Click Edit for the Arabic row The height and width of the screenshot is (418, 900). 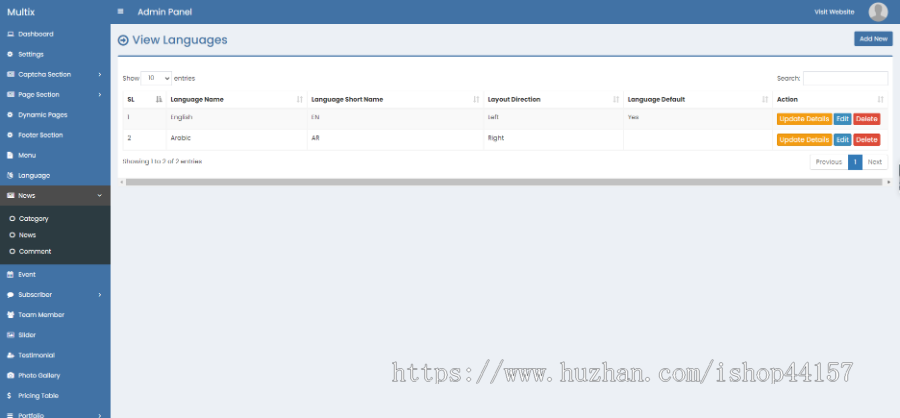coord(842,140)
